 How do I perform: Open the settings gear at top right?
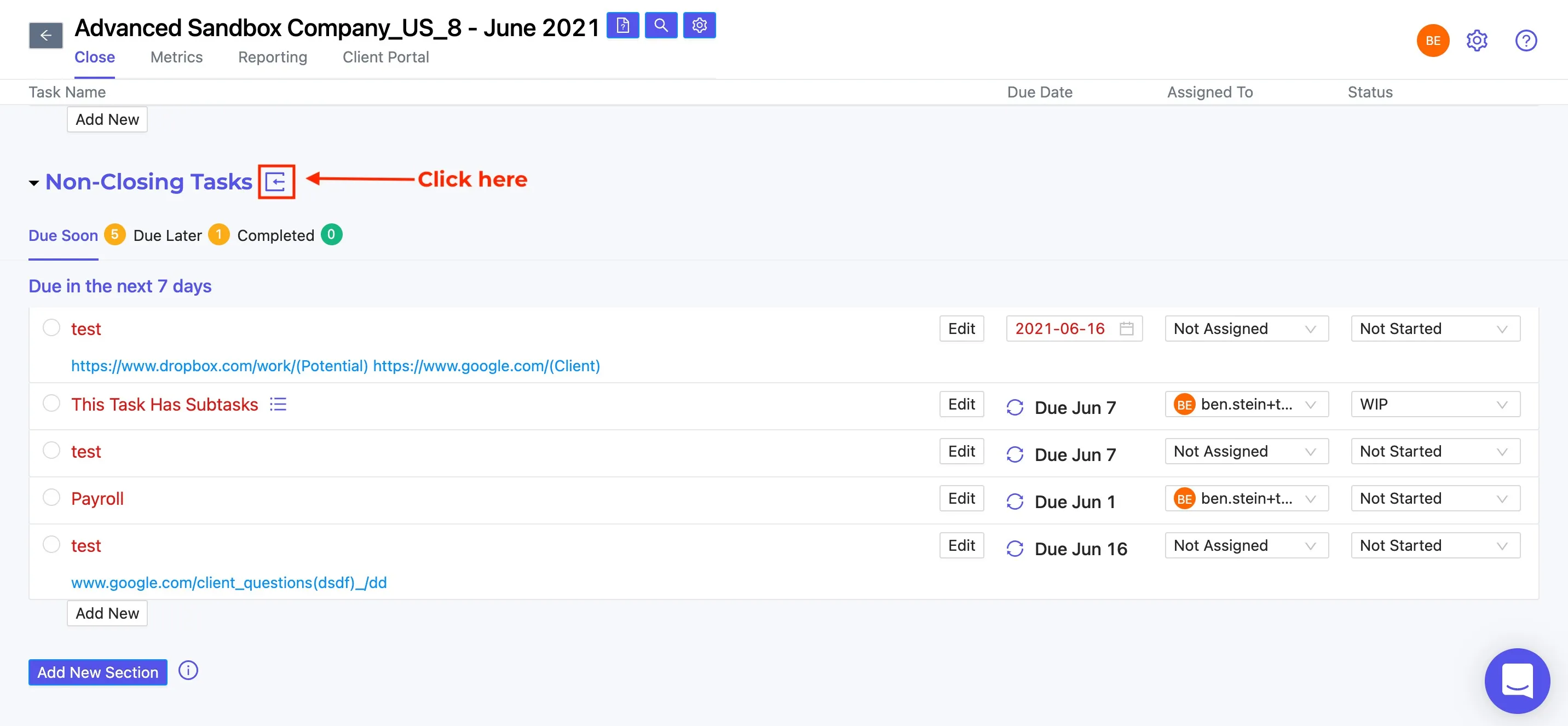[x=1477, y=41]
